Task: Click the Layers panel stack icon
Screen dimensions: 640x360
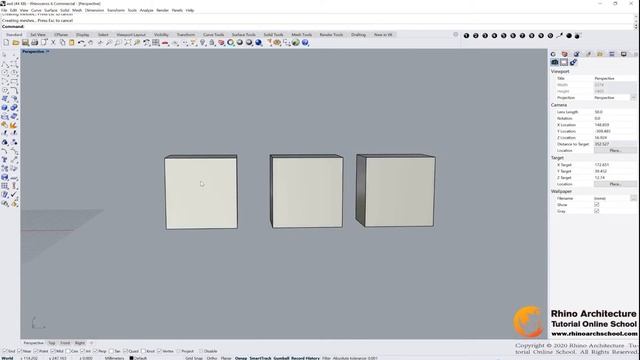Action: (x=611, y=54)
